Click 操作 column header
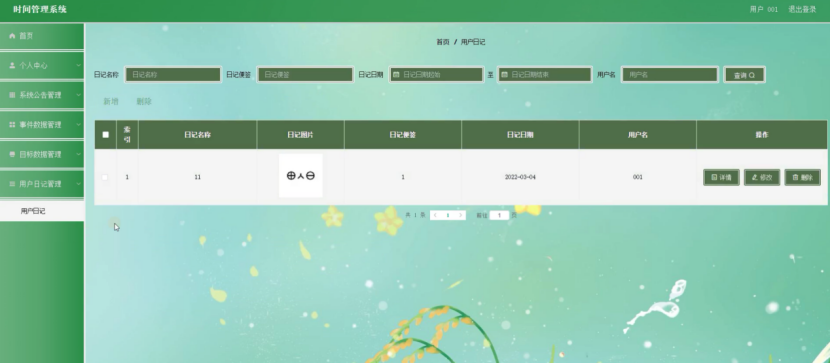The height and width of the screenshot is (364, 830). (762, 135)
